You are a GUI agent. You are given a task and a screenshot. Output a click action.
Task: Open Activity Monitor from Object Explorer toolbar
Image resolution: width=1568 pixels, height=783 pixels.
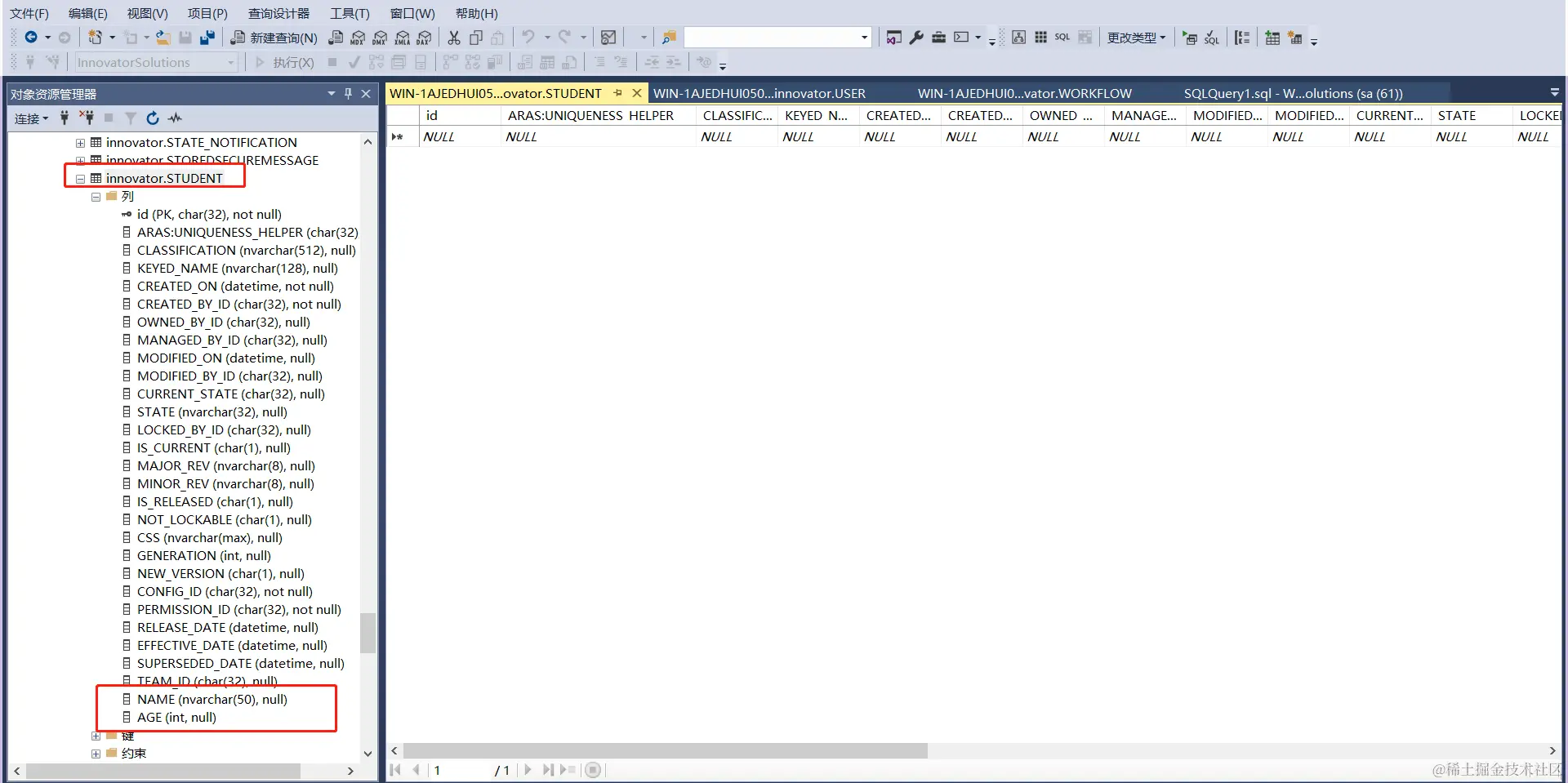pos(175,118)
